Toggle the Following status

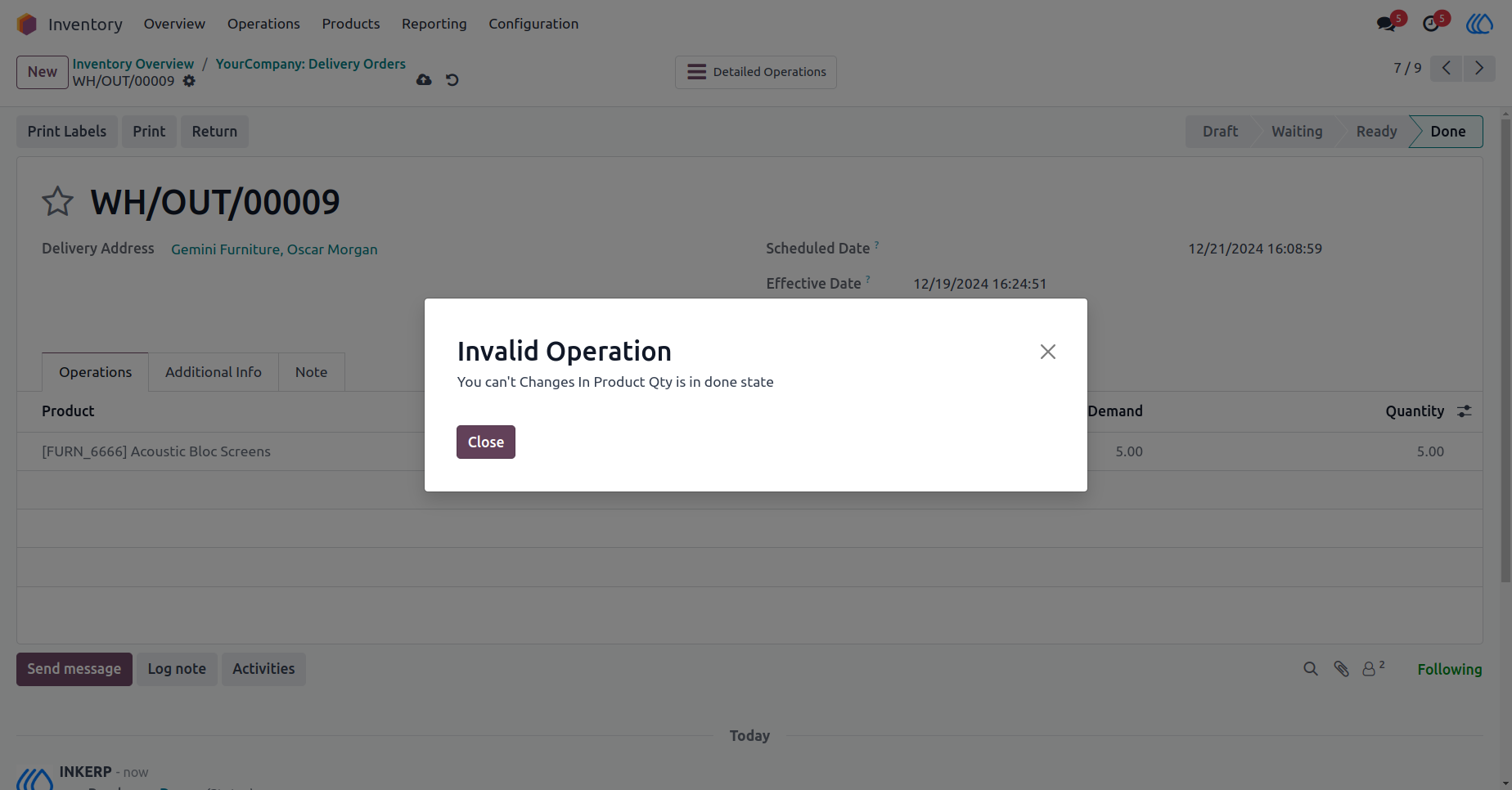point(1450,669)
